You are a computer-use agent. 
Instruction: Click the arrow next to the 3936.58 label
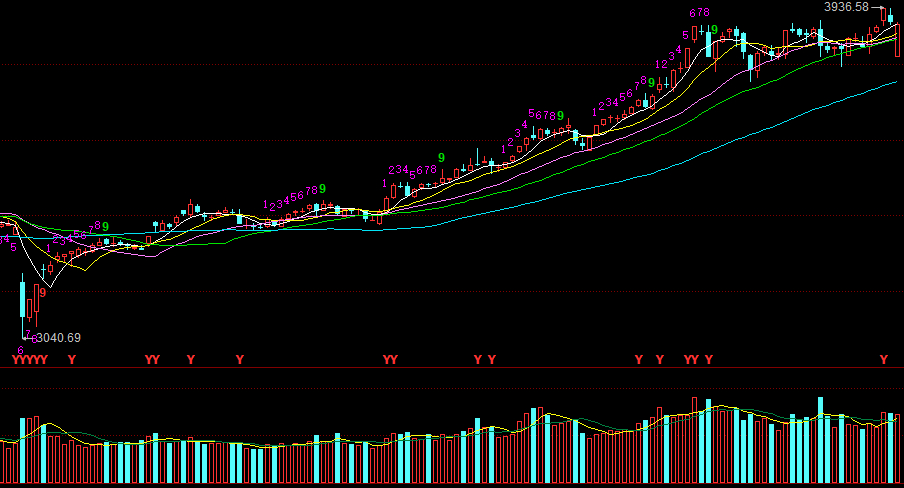pyautogui.click(x=877, y=8)
